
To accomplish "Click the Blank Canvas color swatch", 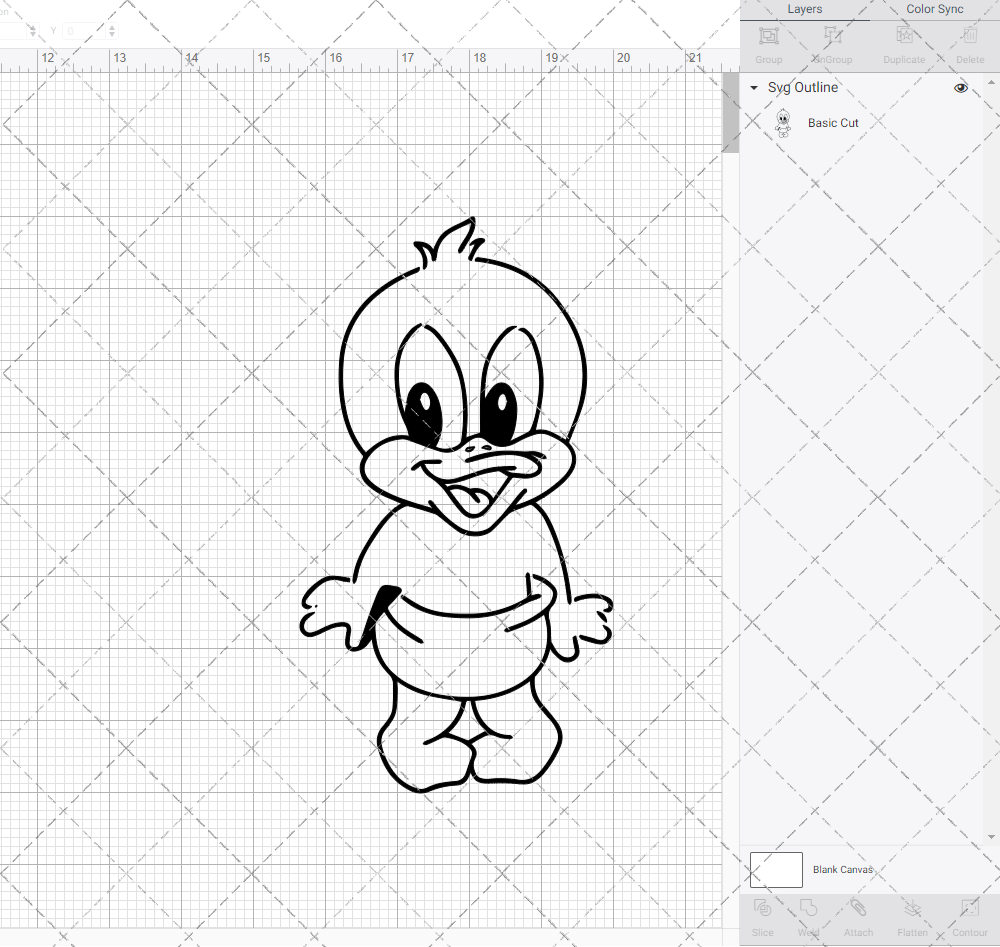I will click(776, 869).
